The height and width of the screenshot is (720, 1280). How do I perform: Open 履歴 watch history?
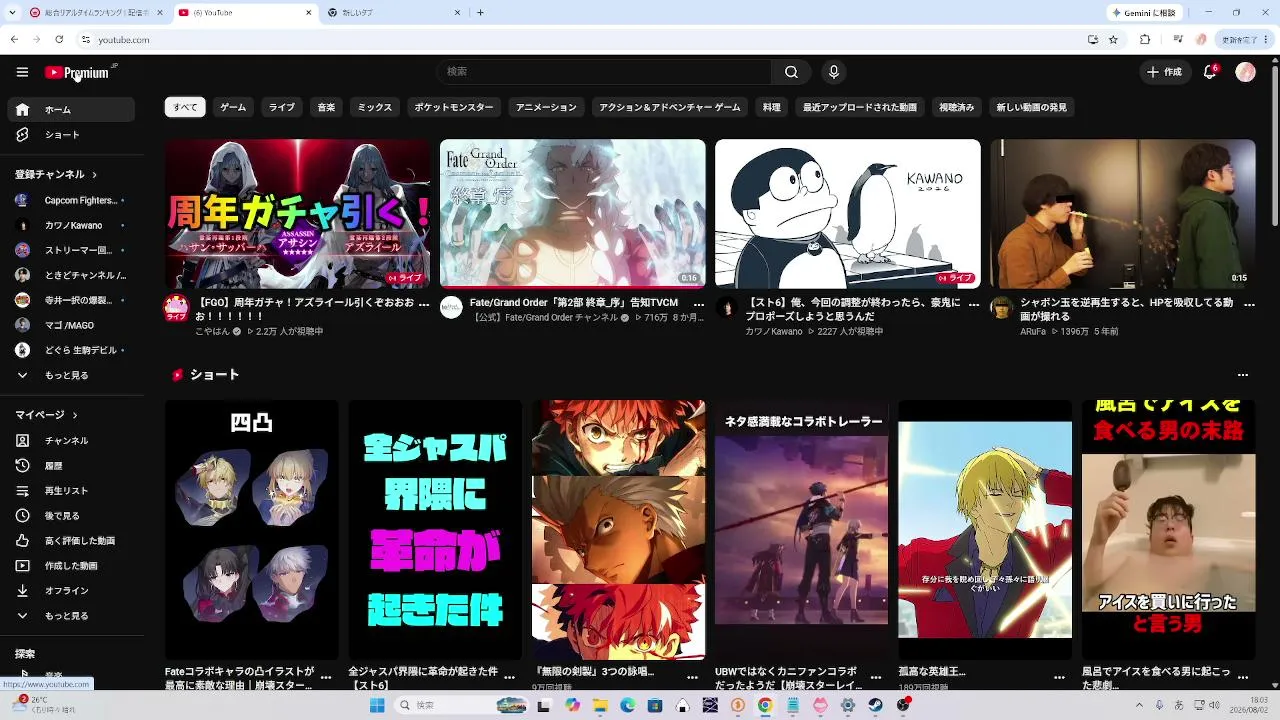coord(71,466)
